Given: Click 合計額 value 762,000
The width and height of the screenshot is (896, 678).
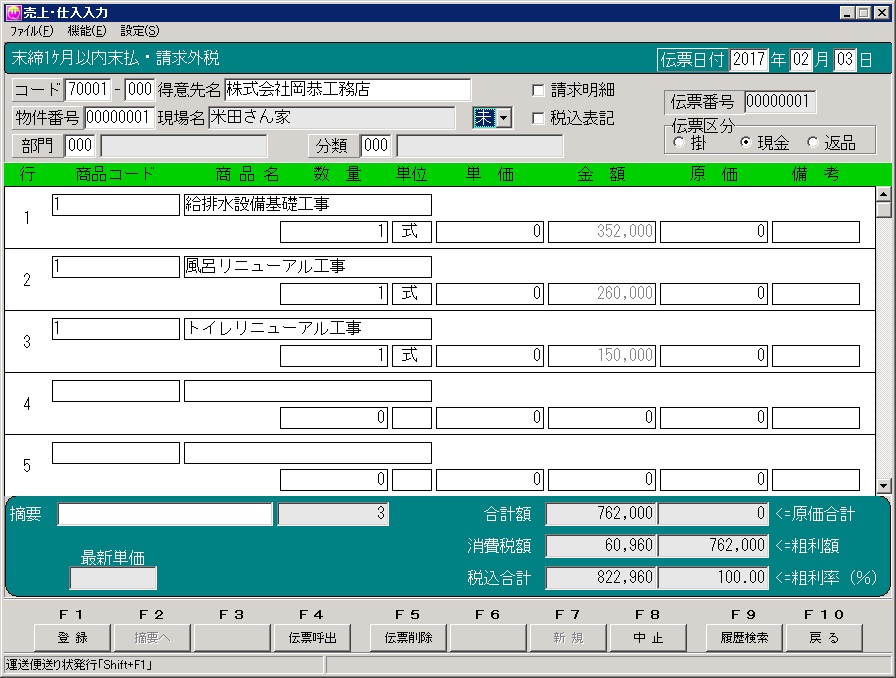Looking at the screenshot, I should click(601, 514).
